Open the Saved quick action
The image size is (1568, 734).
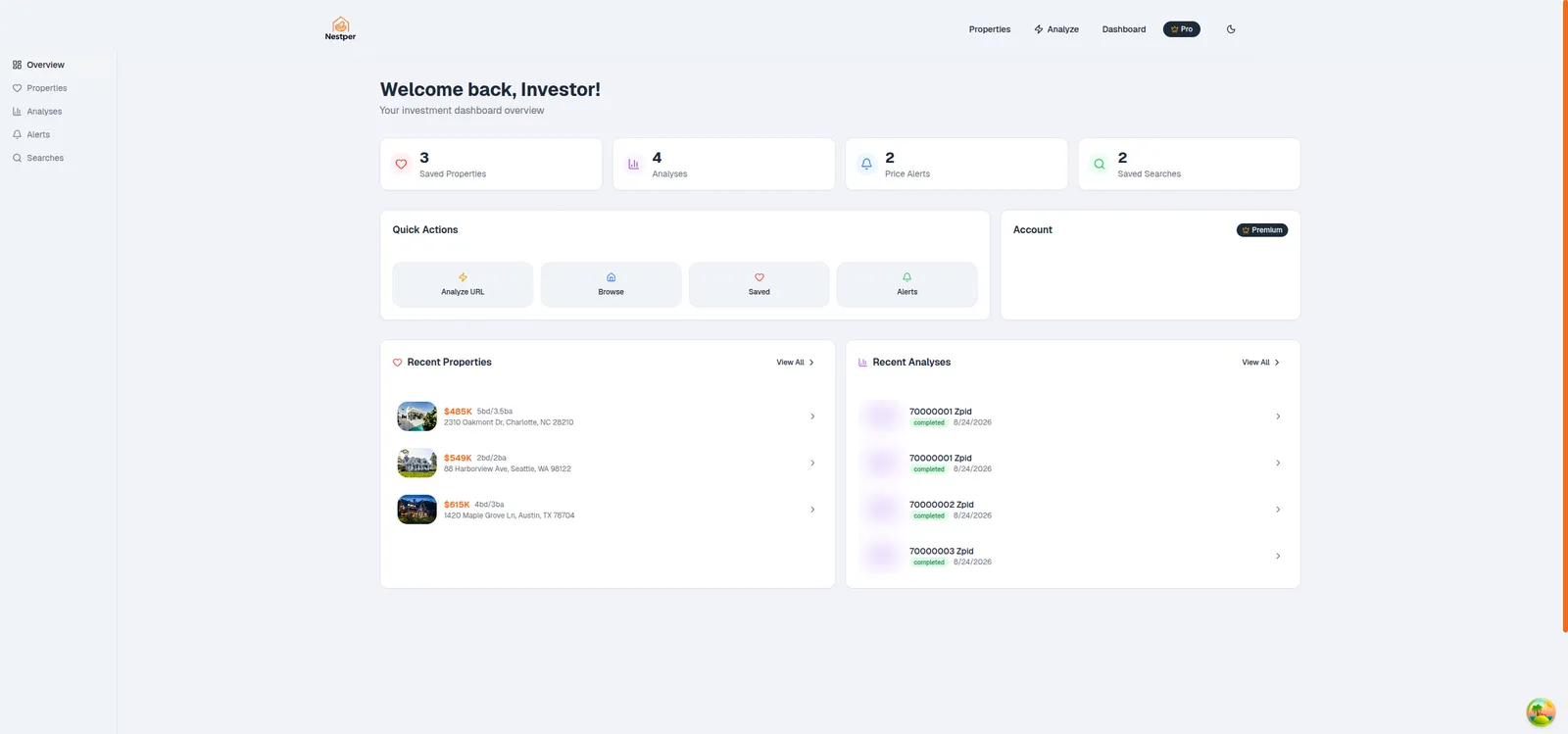coord(759,284)
